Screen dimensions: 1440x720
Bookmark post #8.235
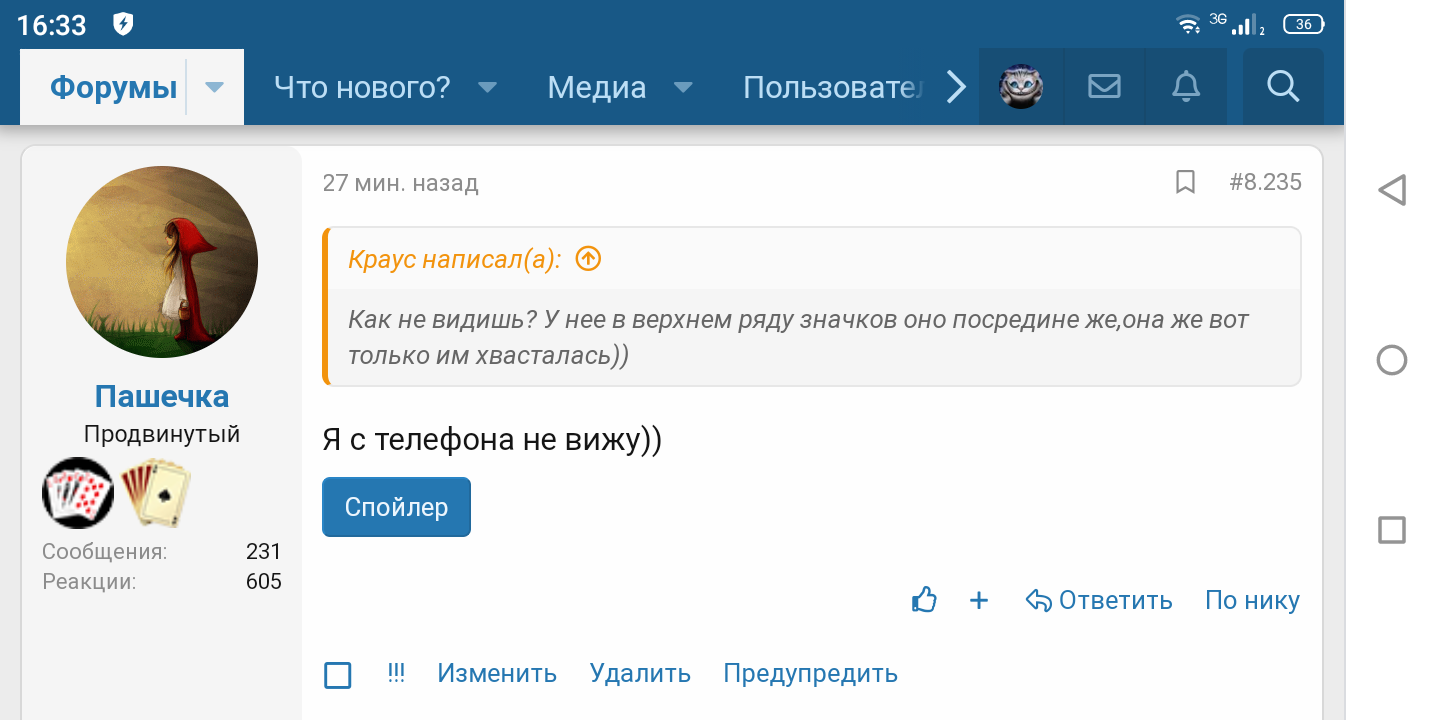tap(1185, 182)
